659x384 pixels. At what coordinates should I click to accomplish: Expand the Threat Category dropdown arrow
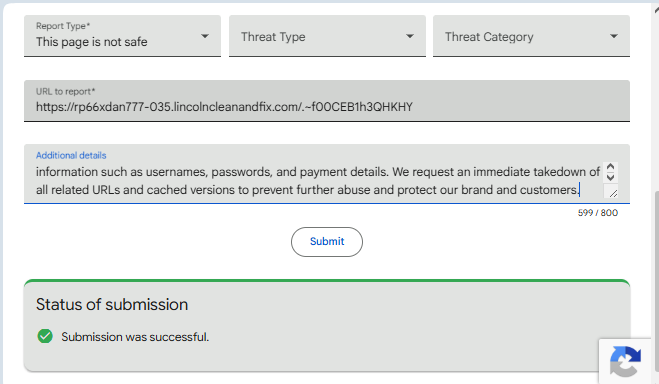[614, 37]
